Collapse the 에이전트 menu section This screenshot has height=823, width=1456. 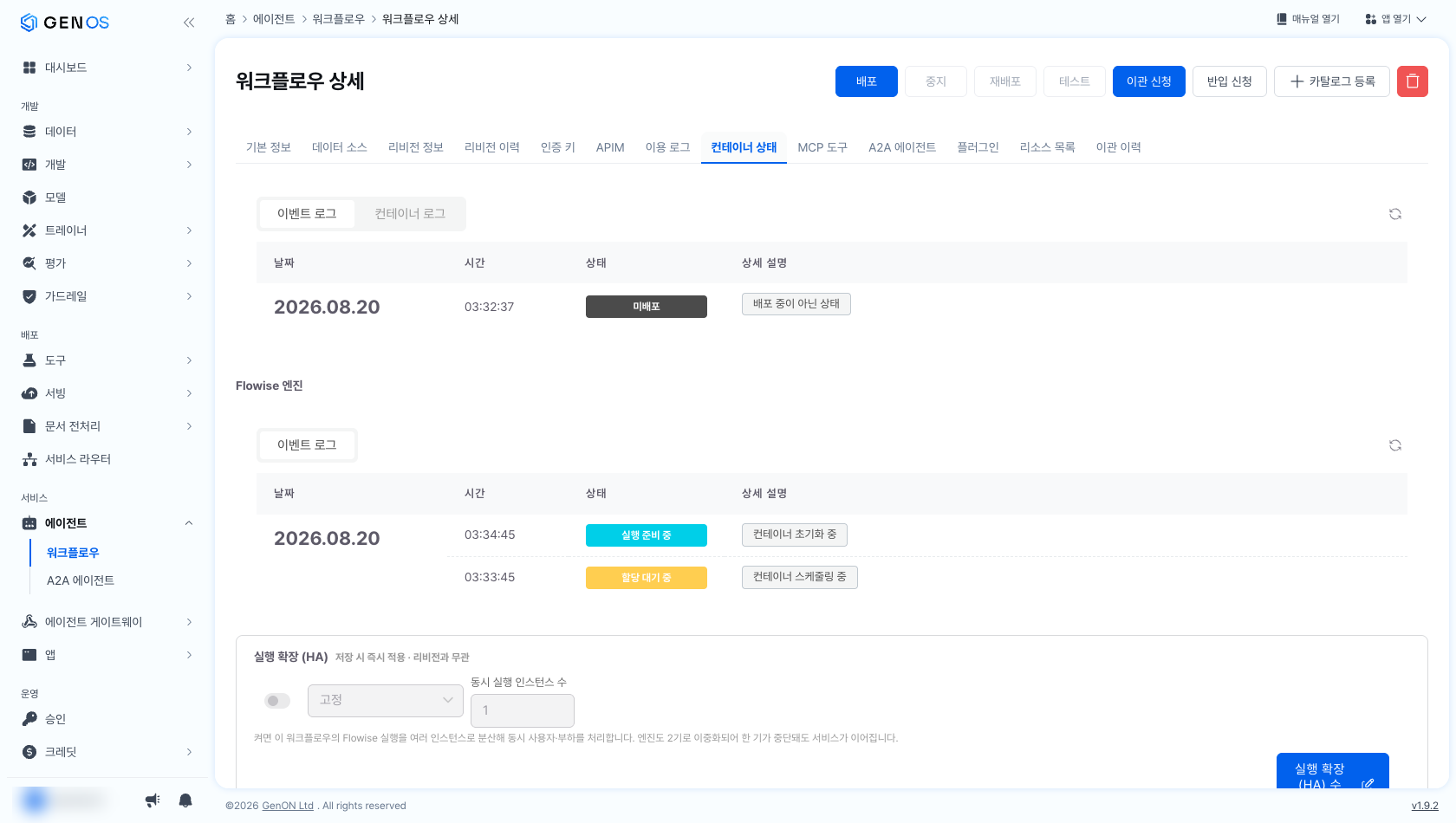189,523
